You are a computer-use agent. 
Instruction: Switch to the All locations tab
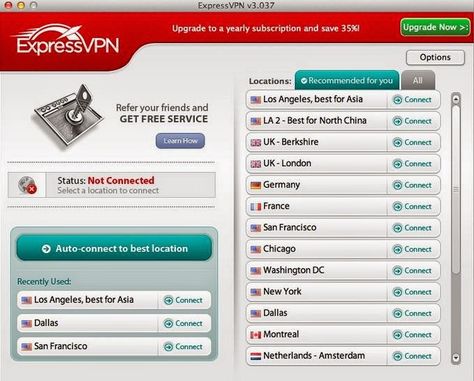point(418,80)
